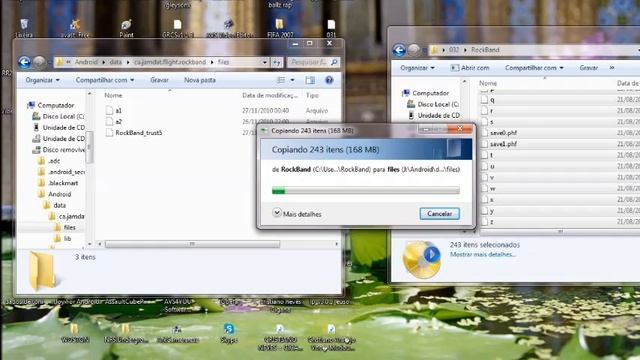Open Organizar dropdown in RockBand window
Screen dimensions: 640x360
point(417,68)
